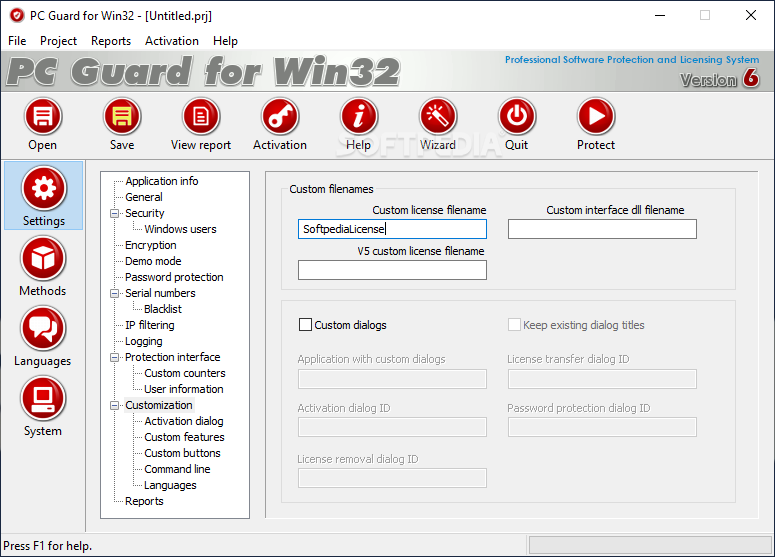The height and width of the screenshot is (557, 775).
Task: Select the System computer sidebar icon
Action: pos(43,398)
